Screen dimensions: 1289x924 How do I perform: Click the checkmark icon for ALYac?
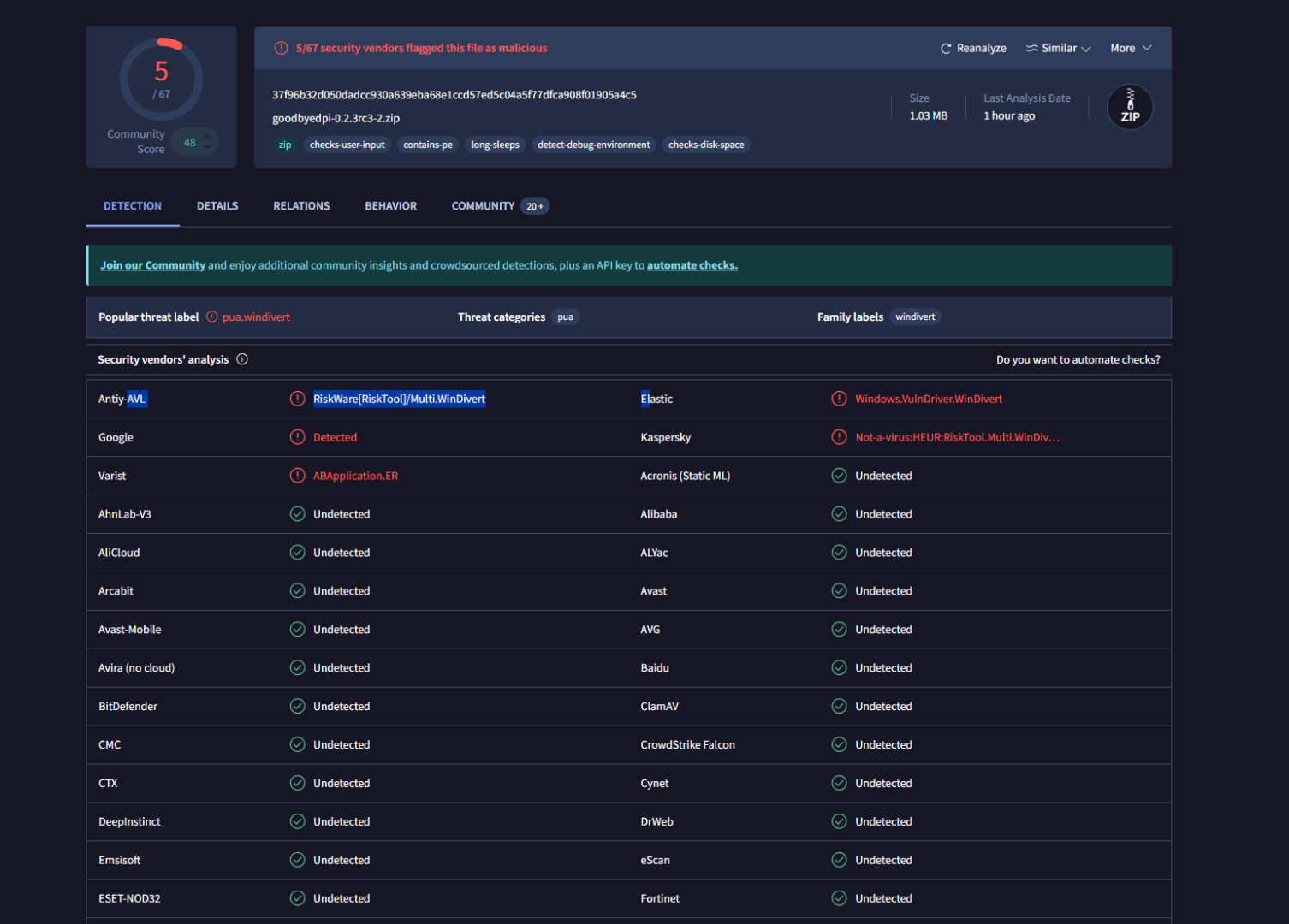pos(839,553)
